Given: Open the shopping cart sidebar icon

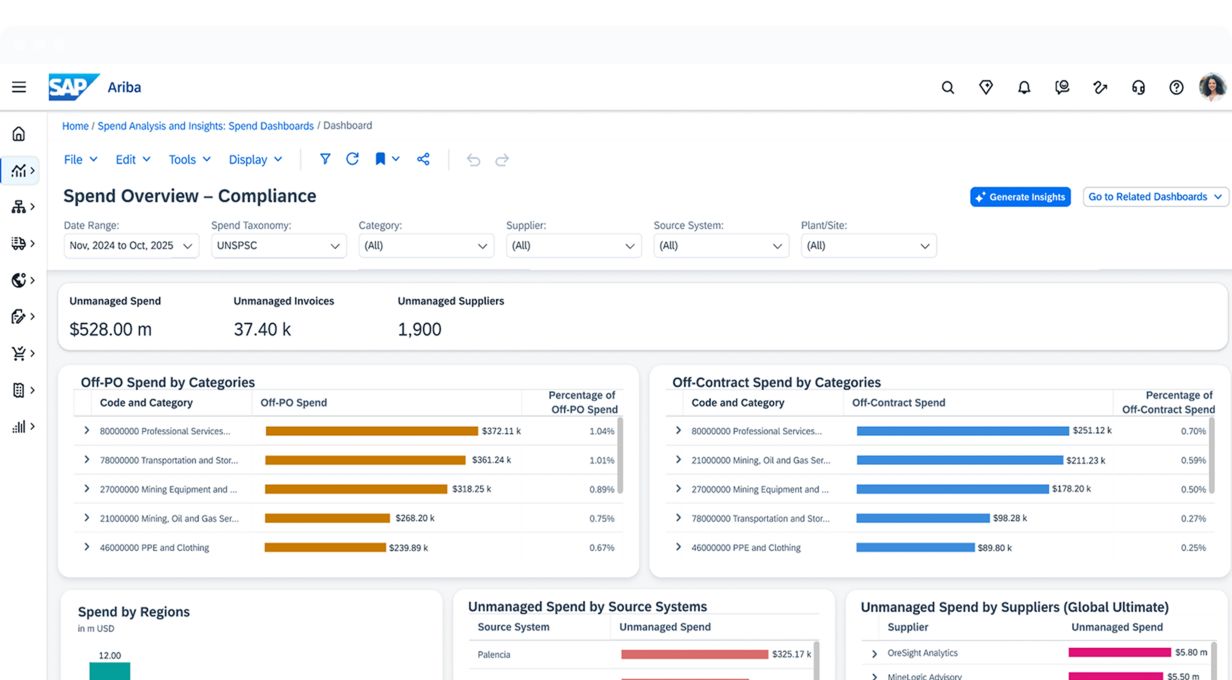Looking at the screenshot, I should tap(19, 353).
